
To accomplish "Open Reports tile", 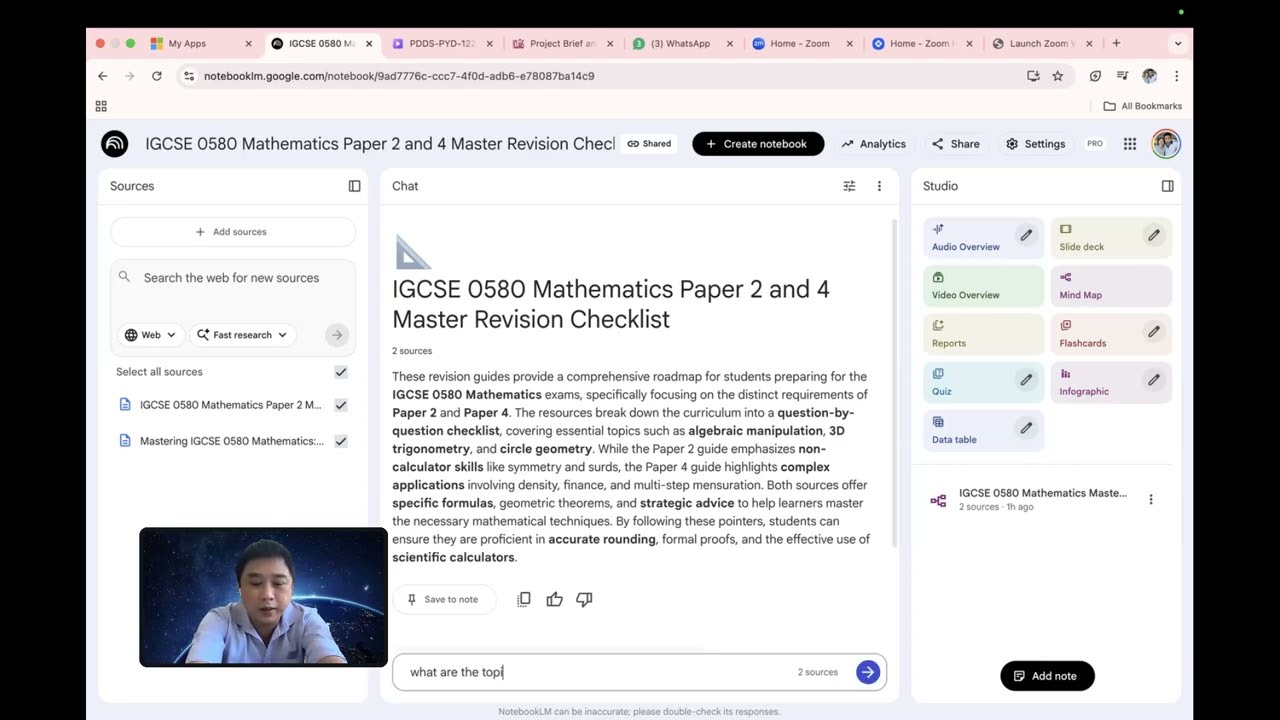I will point(983,334).
